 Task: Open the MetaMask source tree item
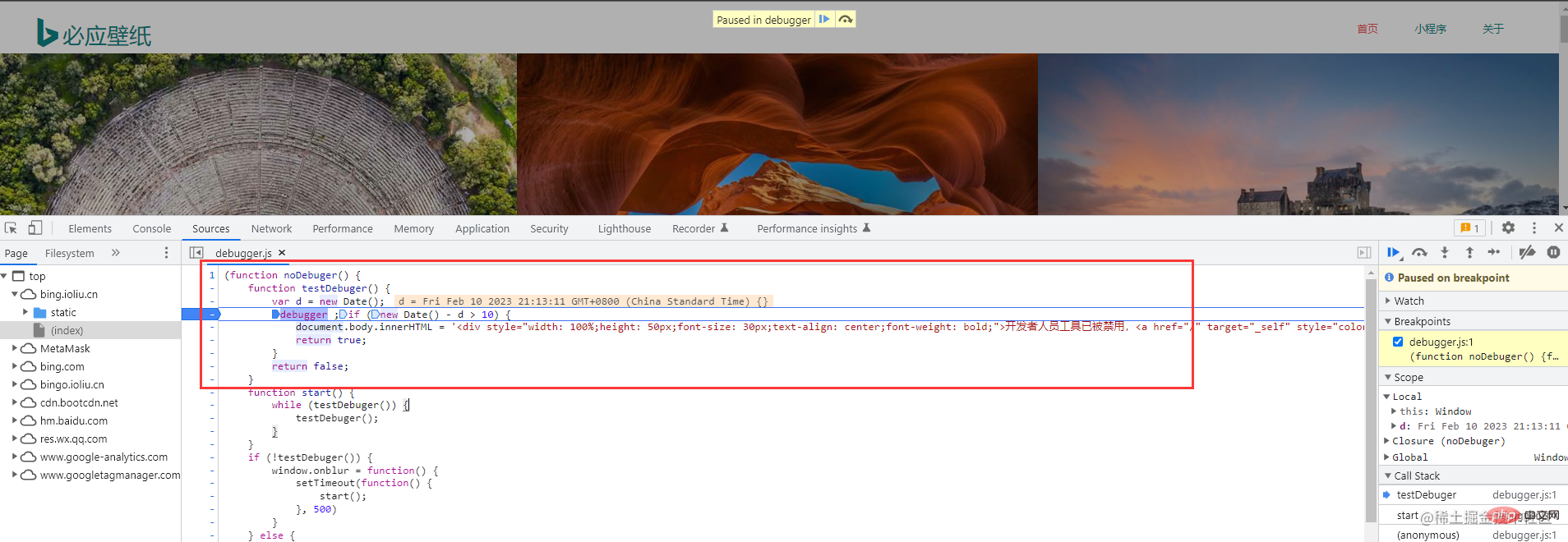(x=65, y=349)
